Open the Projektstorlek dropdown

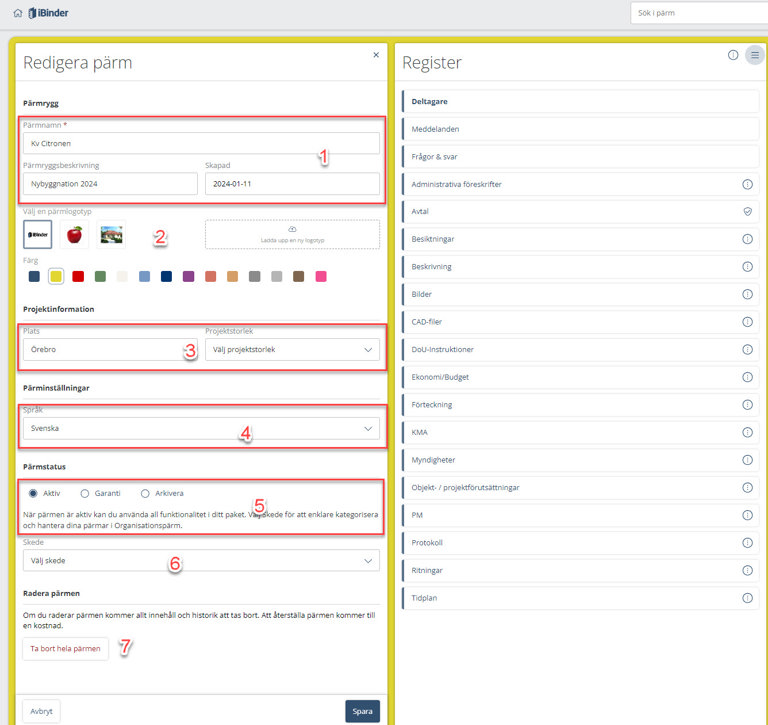click(291, 350)
